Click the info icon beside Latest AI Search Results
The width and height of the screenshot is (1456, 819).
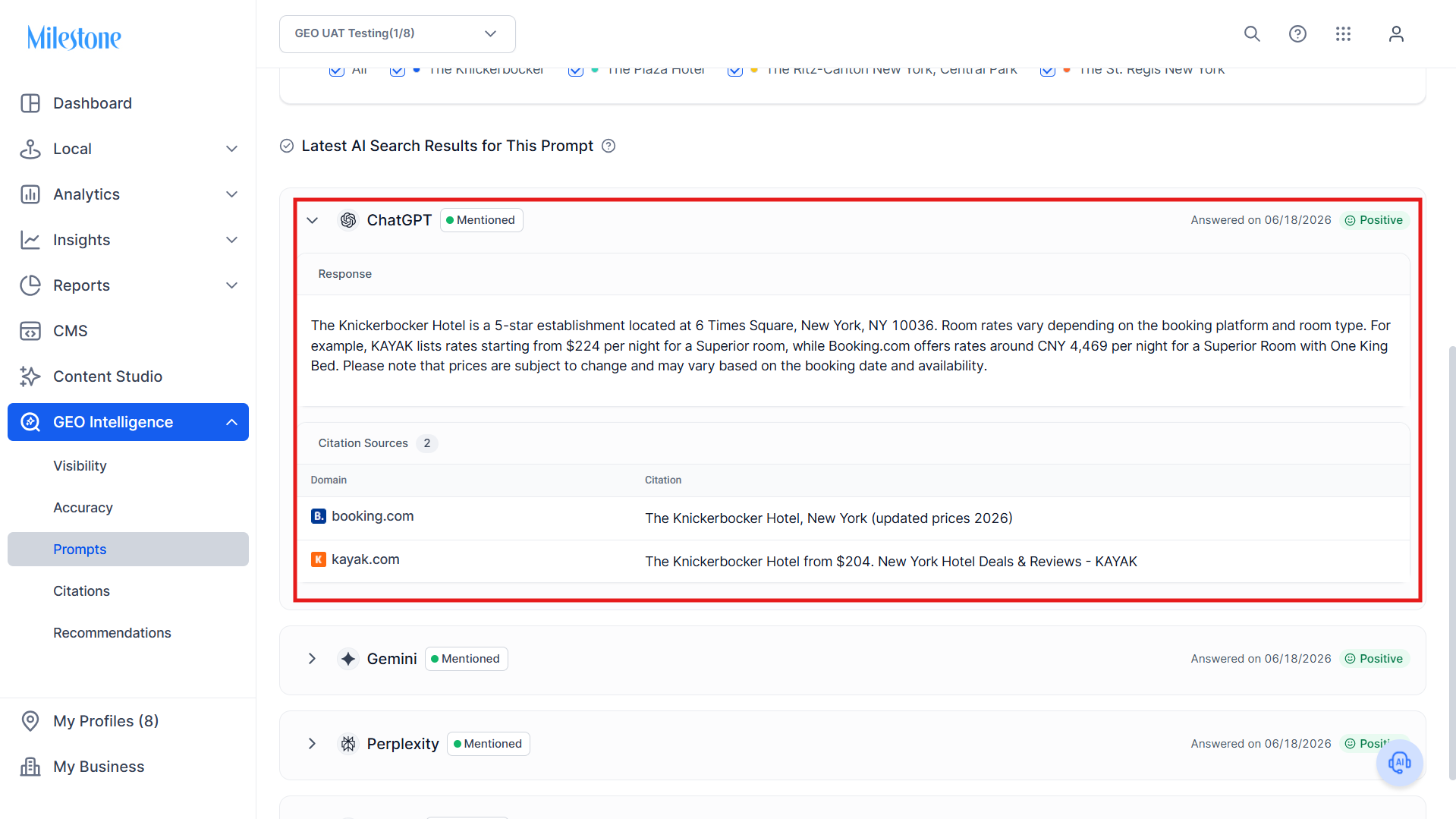pyautogui.click(x=609, y=146)
